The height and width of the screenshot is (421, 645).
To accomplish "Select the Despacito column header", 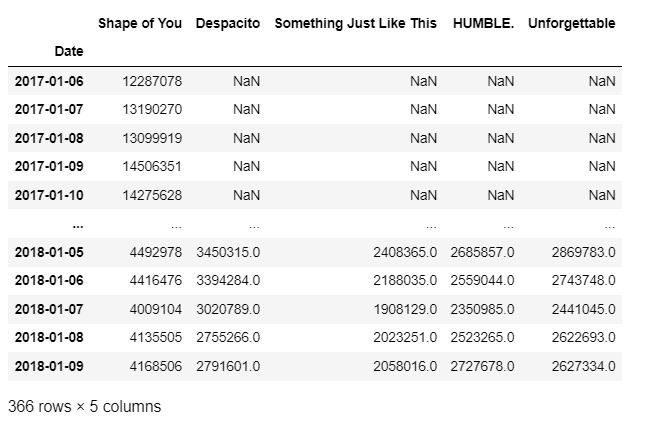I will (228, 23).
